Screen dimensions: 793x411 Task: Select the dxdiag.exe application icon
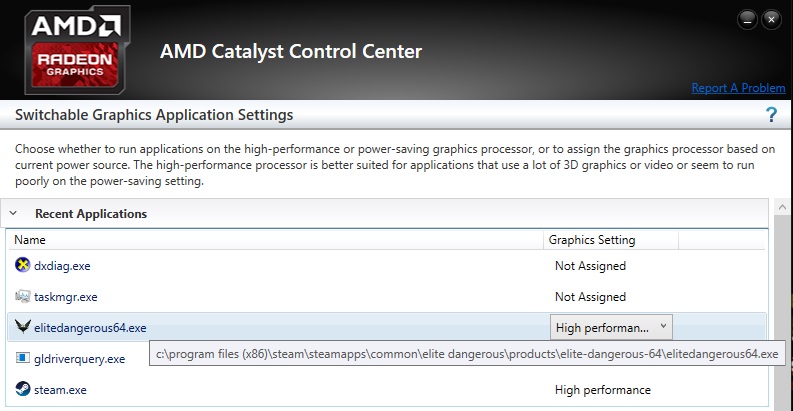tap(22, 265)
